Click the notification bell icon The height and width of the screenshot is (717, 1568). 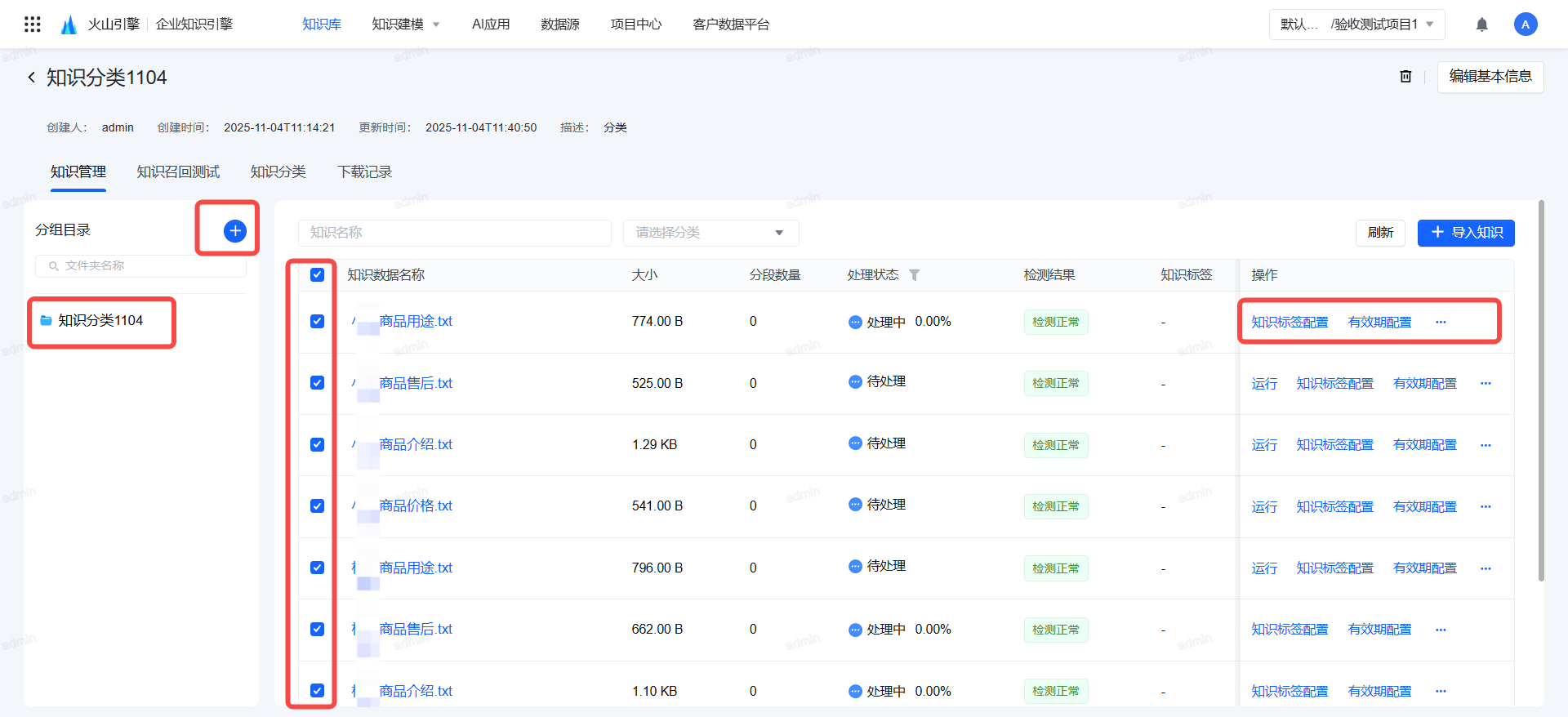coord(1481,24)
